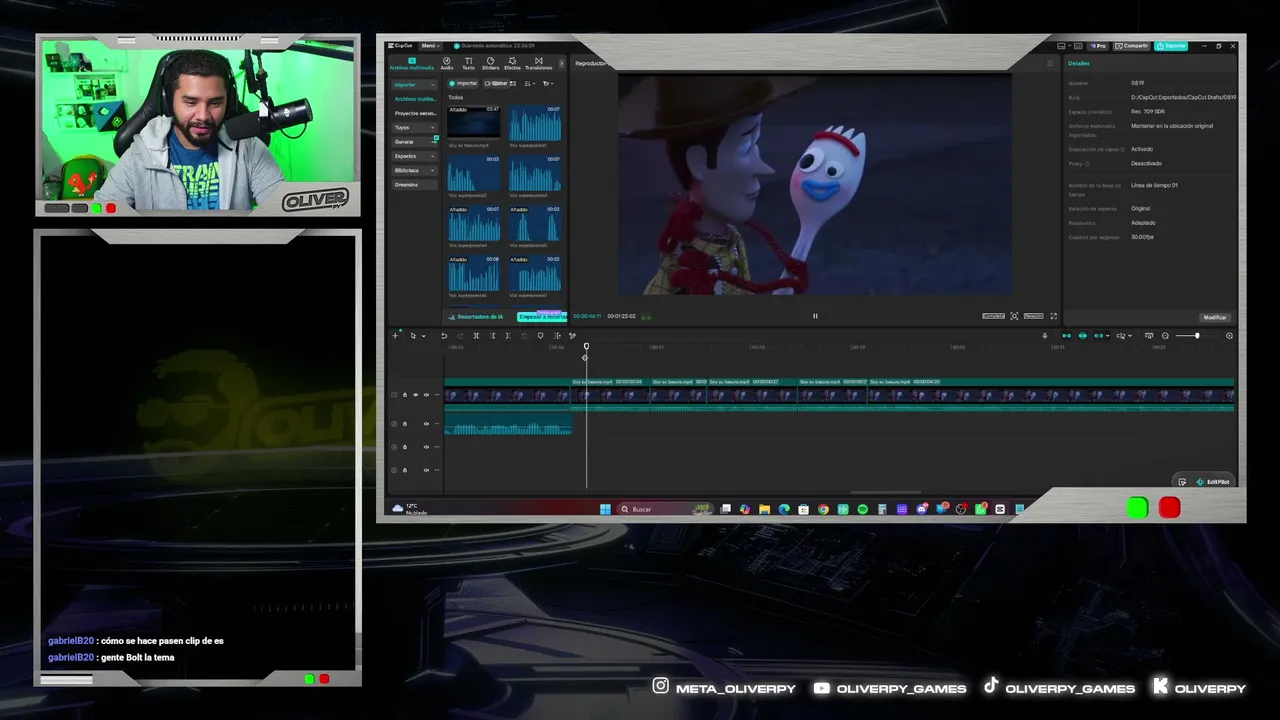Open the player panel options menu

click(x=1049, y=63)
